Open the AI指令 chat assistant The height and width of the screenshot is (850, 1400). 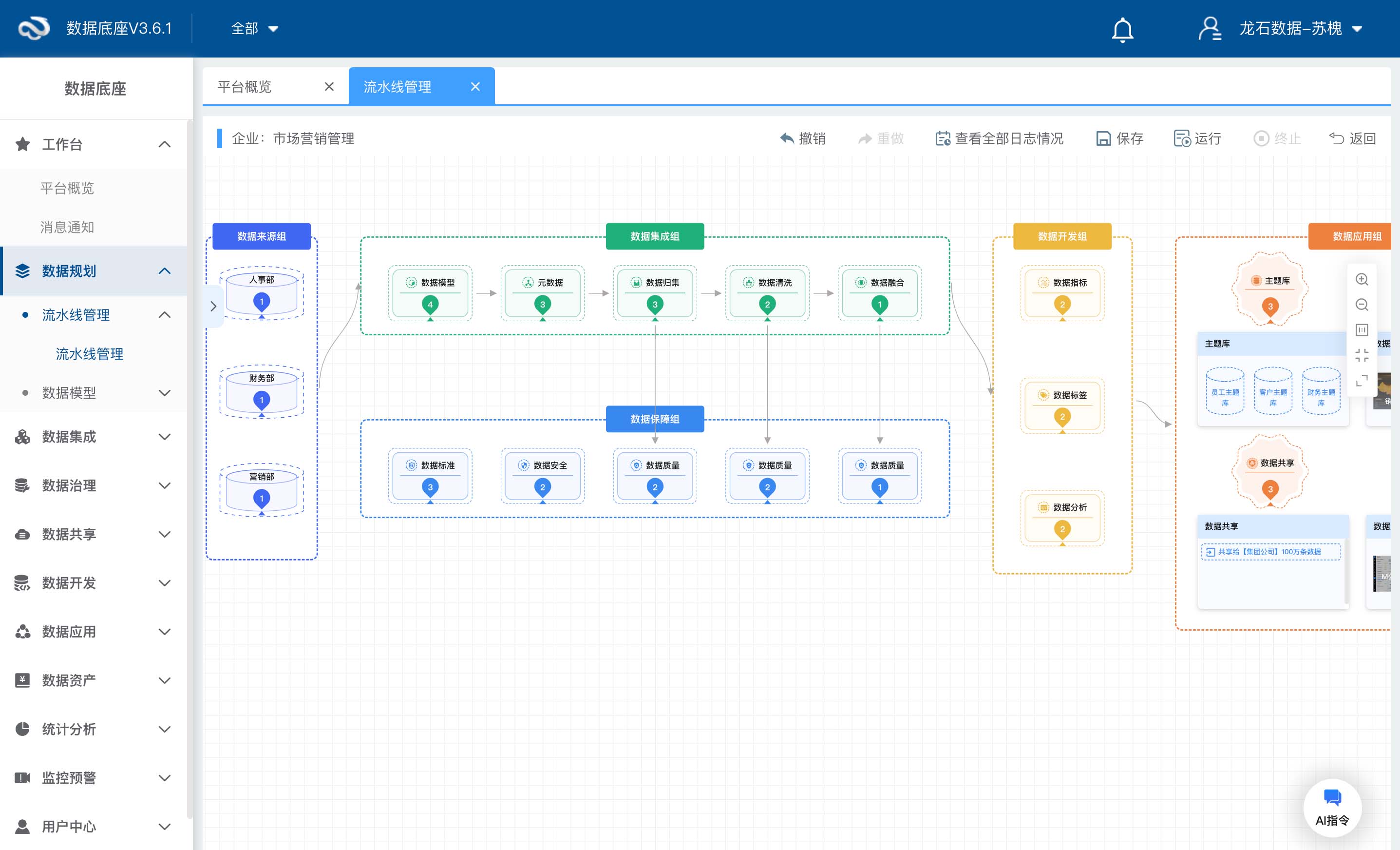pyautogui.click(x=1332, y=807)
